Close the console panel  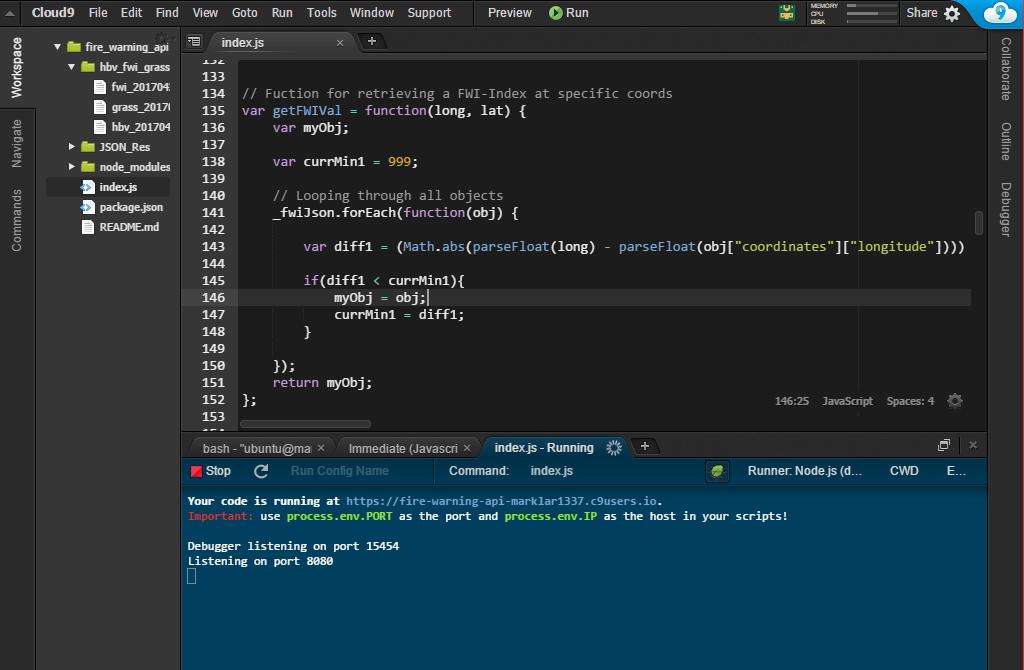(973, 445)
